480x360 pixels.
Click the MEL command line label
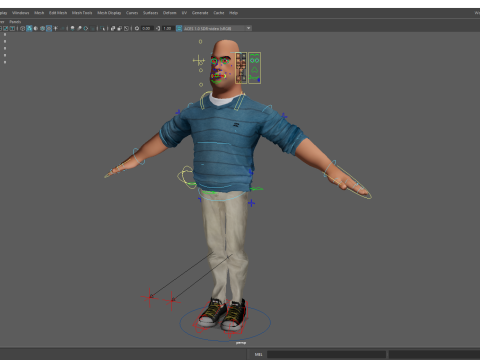coord(259,354)
